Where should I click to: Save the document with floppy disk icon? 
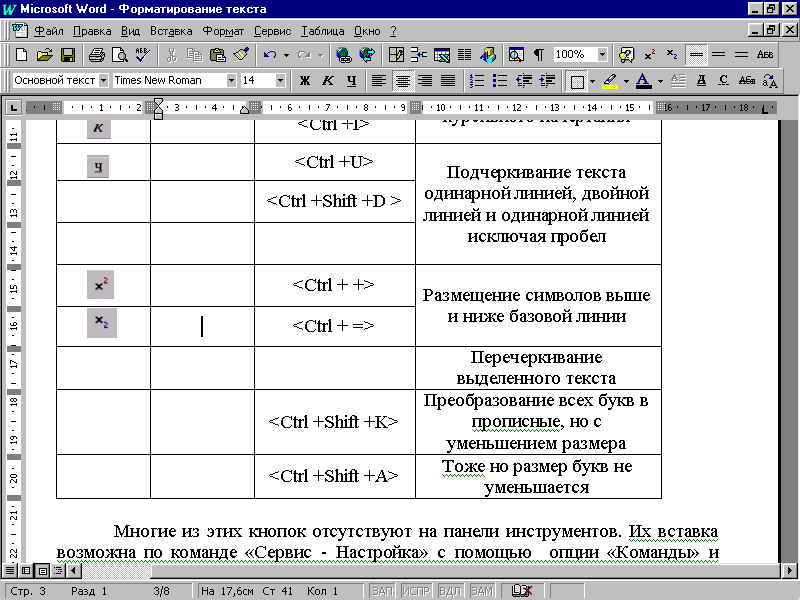(68, 54)
